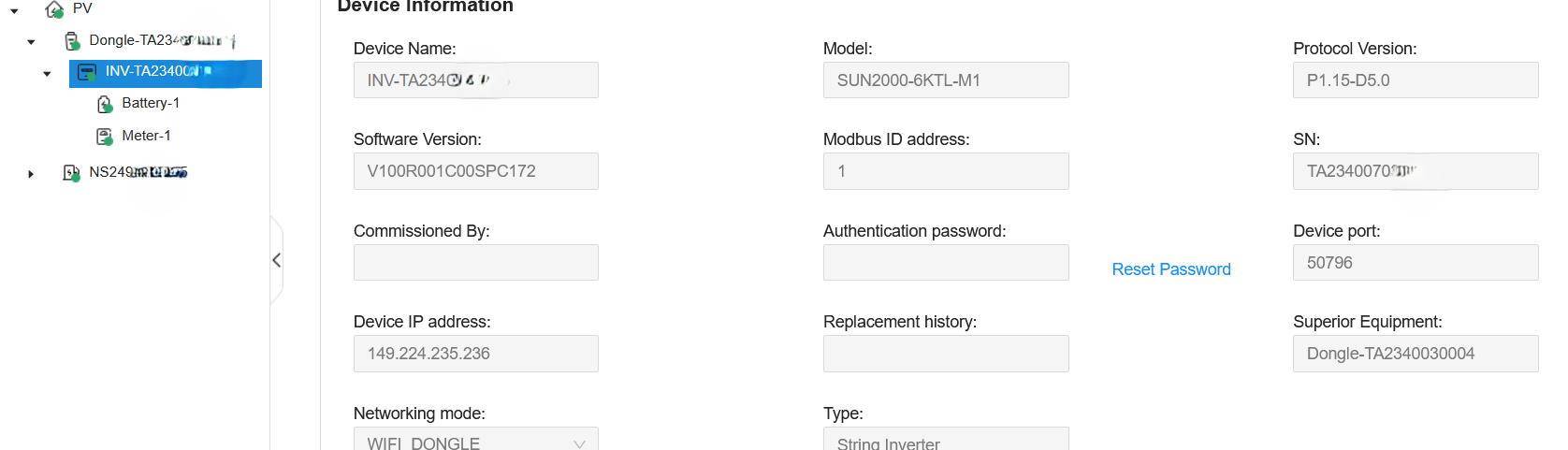Select Meter-1 in the device tree
The image size is (1568, 450).
146,136
